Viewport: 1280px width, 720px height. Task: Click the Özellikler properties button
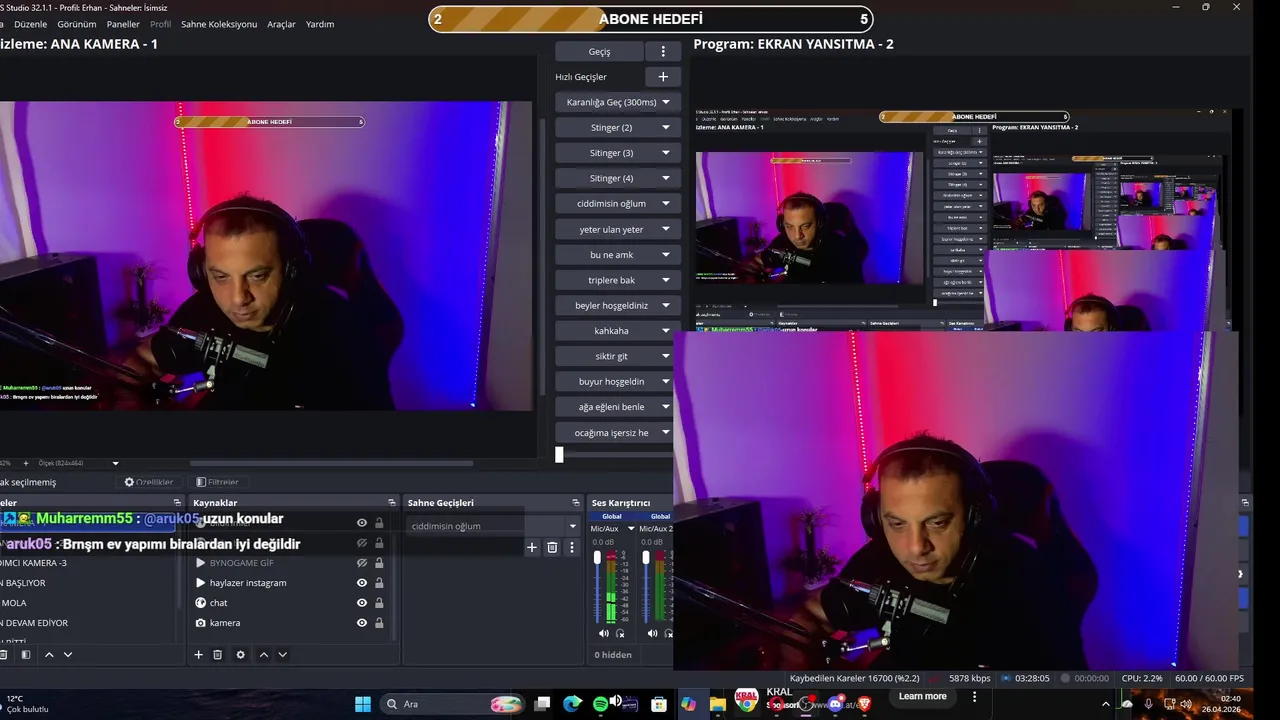coord(148,482)
